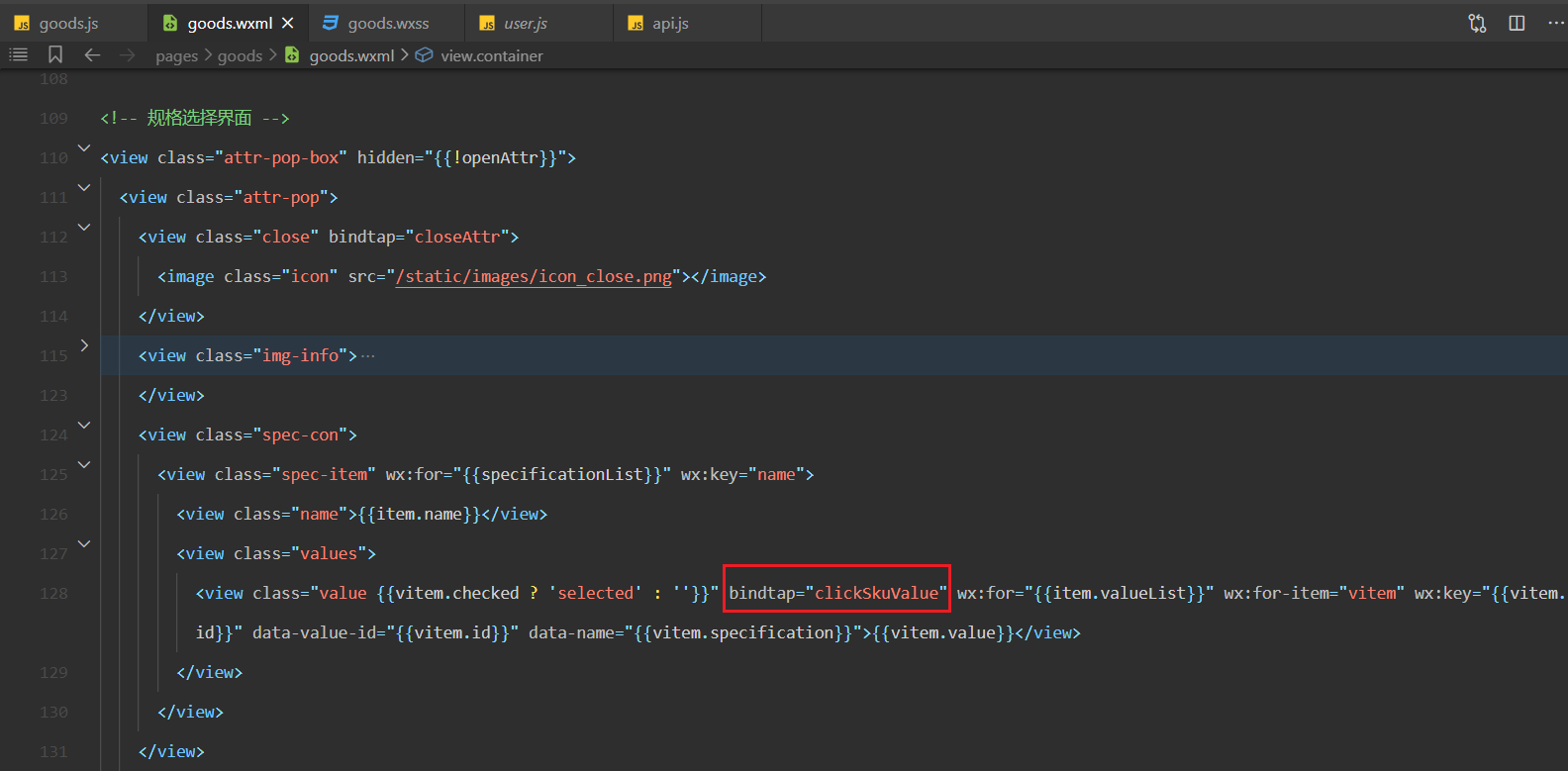Click the 'selected' string on line 128
The image size is (1568, 771).
(x=595, y=594)
